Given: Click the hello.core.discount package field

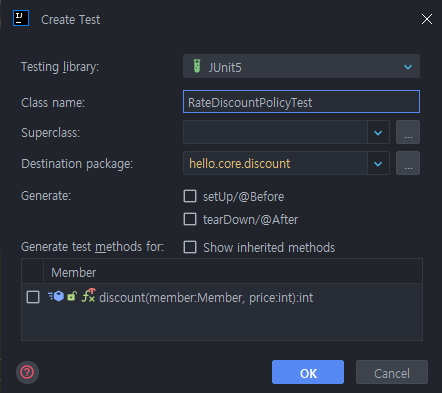Looking at the screenshot, I should (x=275, y=163).
